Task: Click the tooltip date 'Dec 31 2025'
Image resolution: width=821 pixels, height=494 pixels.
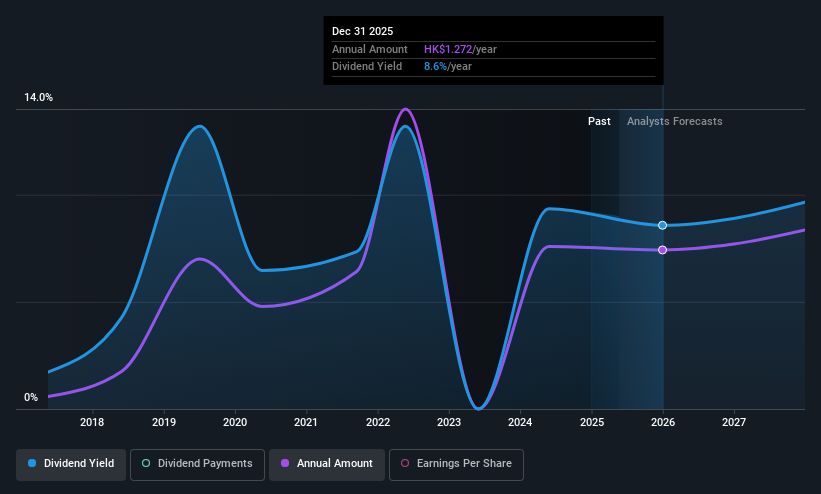Action: (362, 31)
